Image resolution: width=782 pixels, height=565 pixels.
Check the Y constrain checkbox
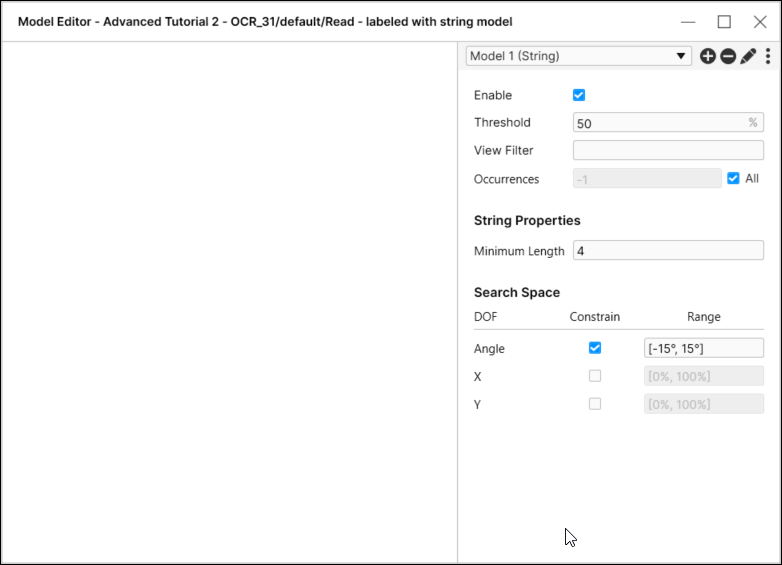click(595, 404)
